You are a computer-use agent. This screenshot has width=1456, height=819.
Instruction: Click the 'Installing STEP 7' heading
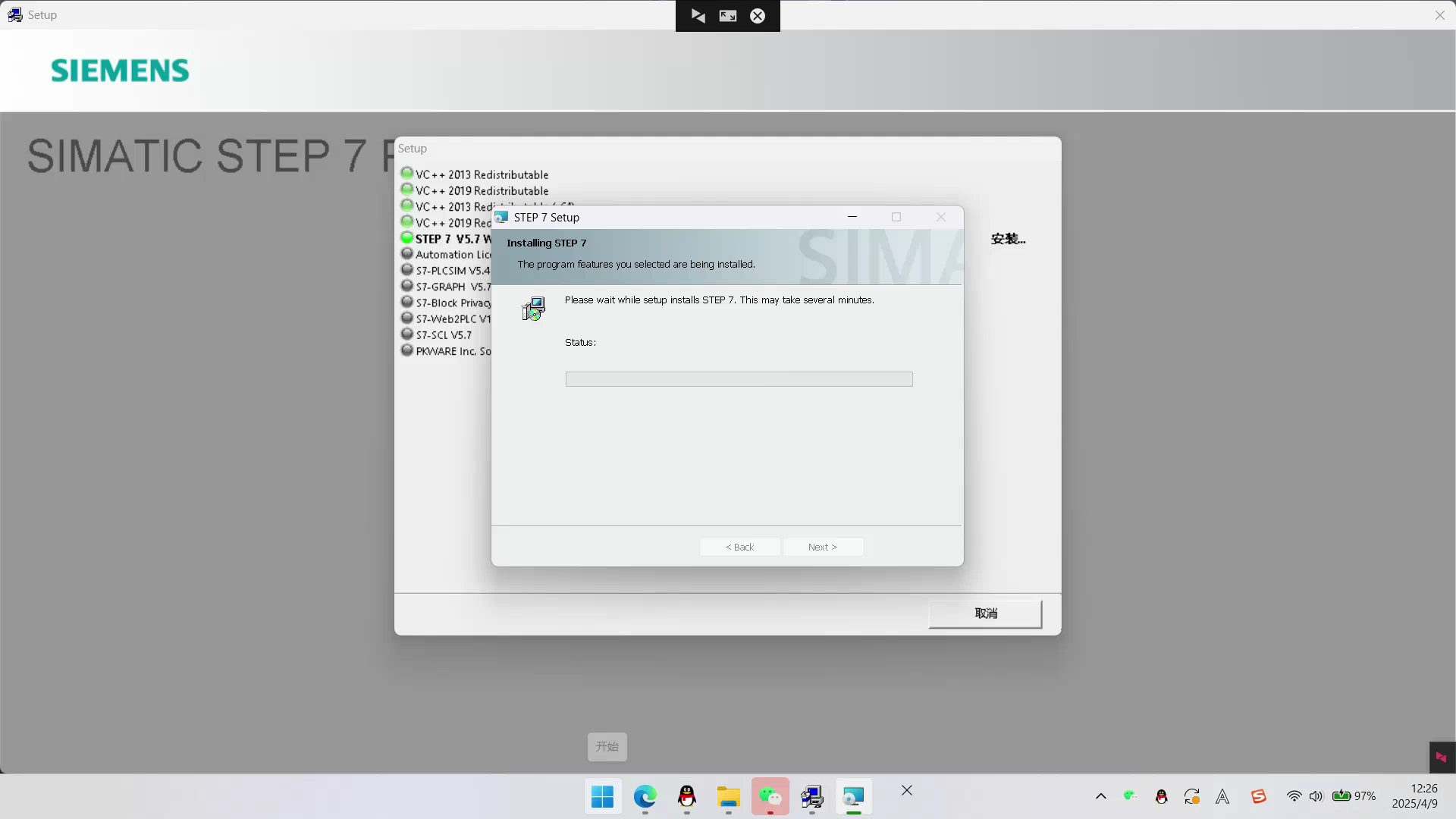(x=546, y=243)
